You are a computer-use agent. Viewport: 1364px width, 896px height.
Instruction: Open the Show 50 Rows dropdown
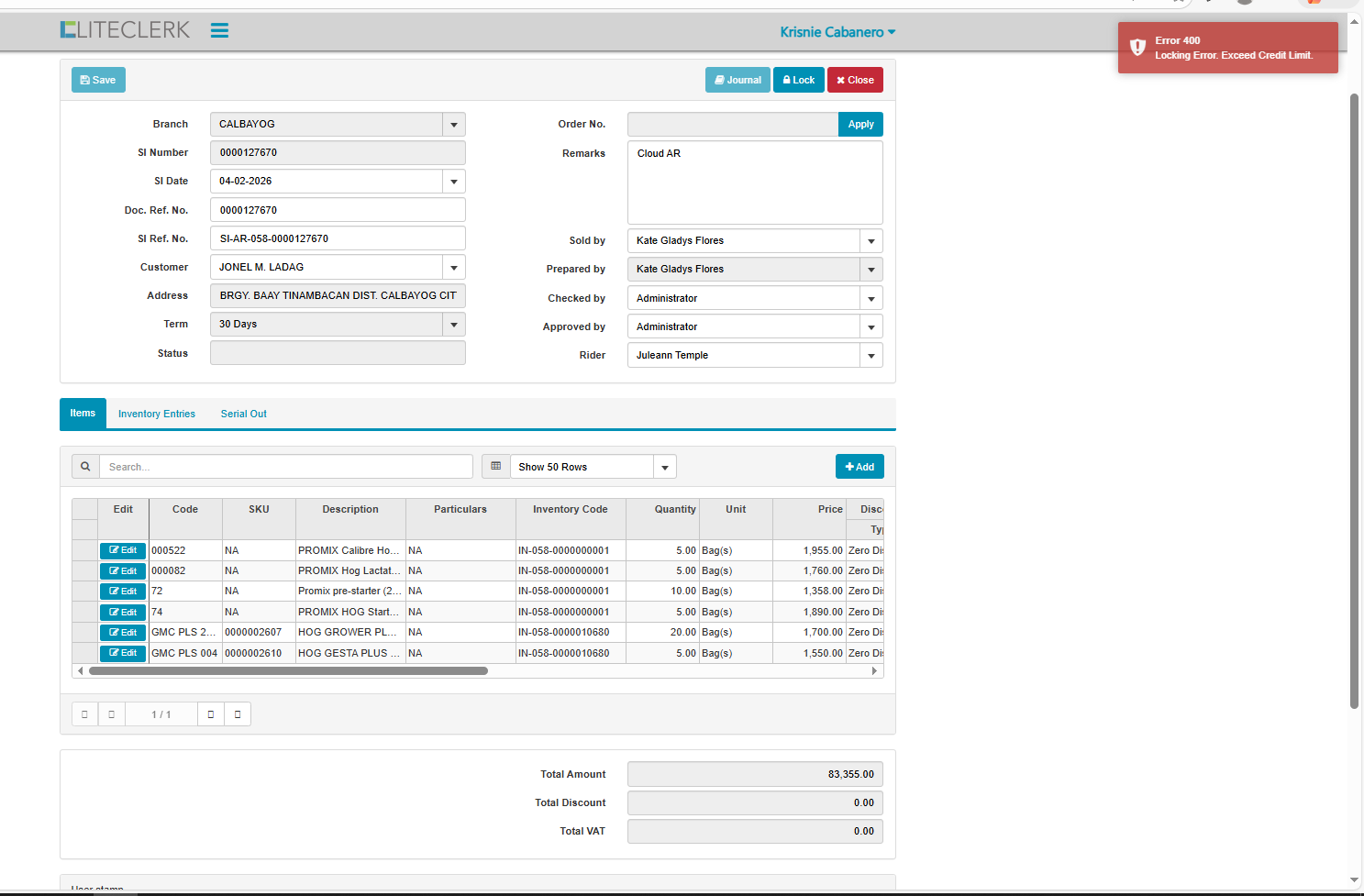(665, 468)
